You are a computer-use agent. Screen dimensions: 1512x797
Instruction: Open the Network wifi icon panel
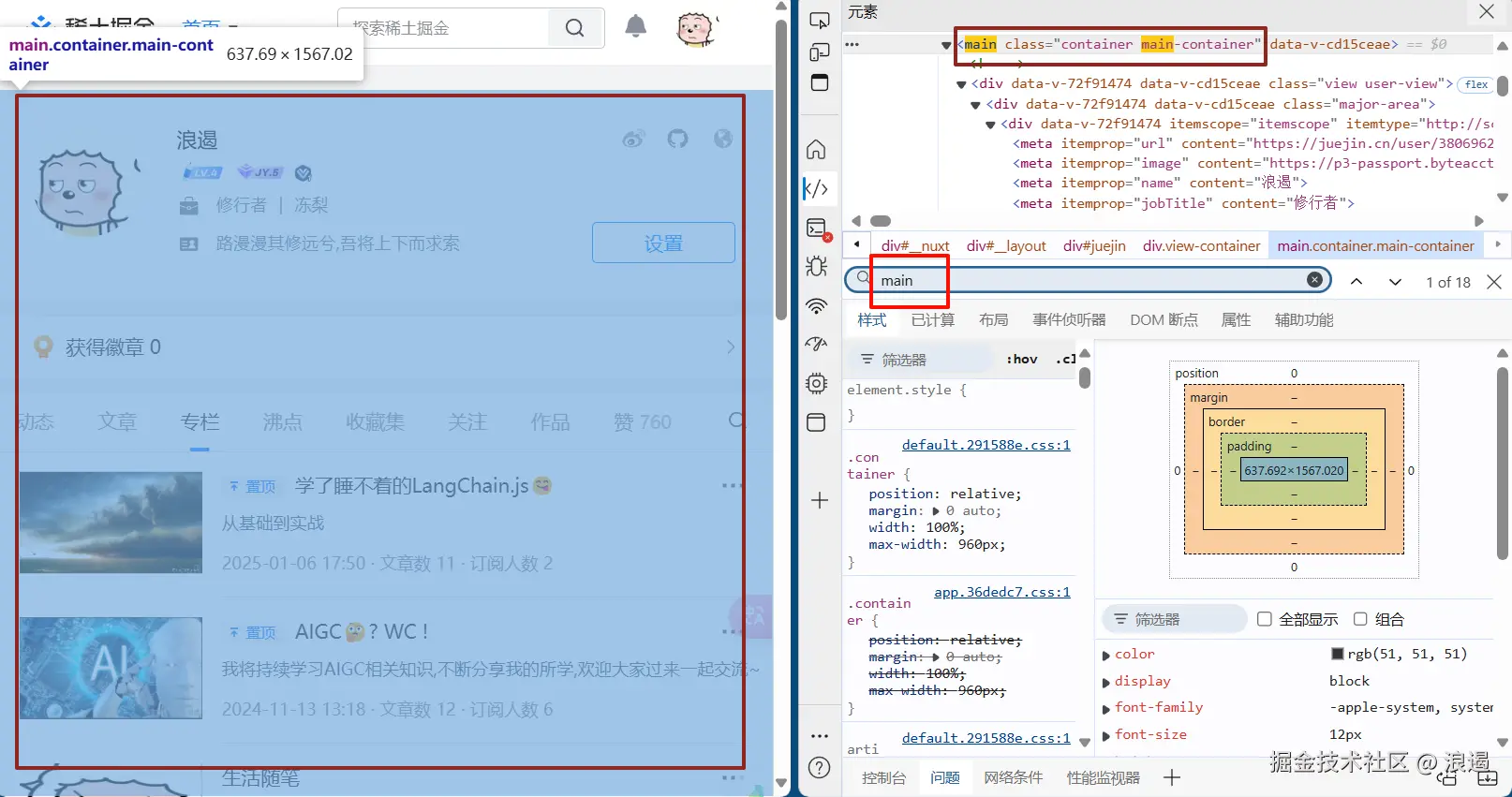click(x=817, y=306)
